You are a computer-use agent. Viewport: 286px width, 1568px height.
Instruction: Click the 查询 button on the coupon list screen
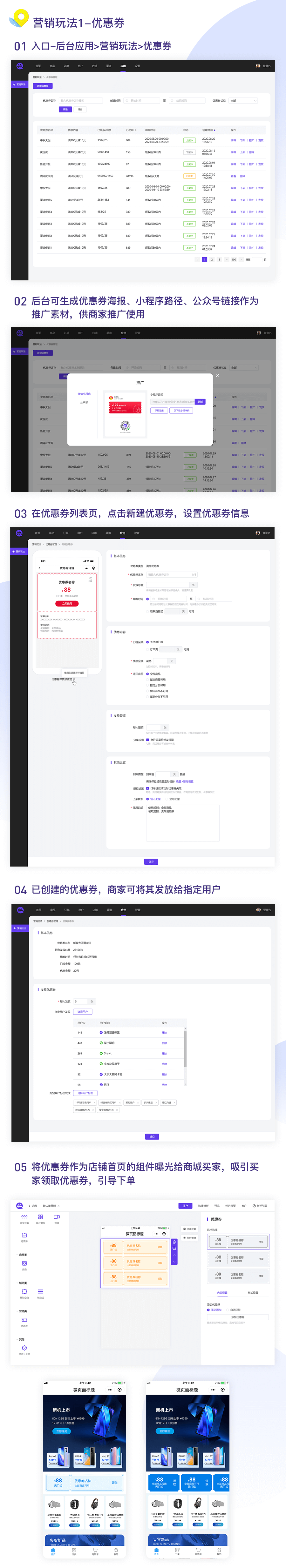65,110
